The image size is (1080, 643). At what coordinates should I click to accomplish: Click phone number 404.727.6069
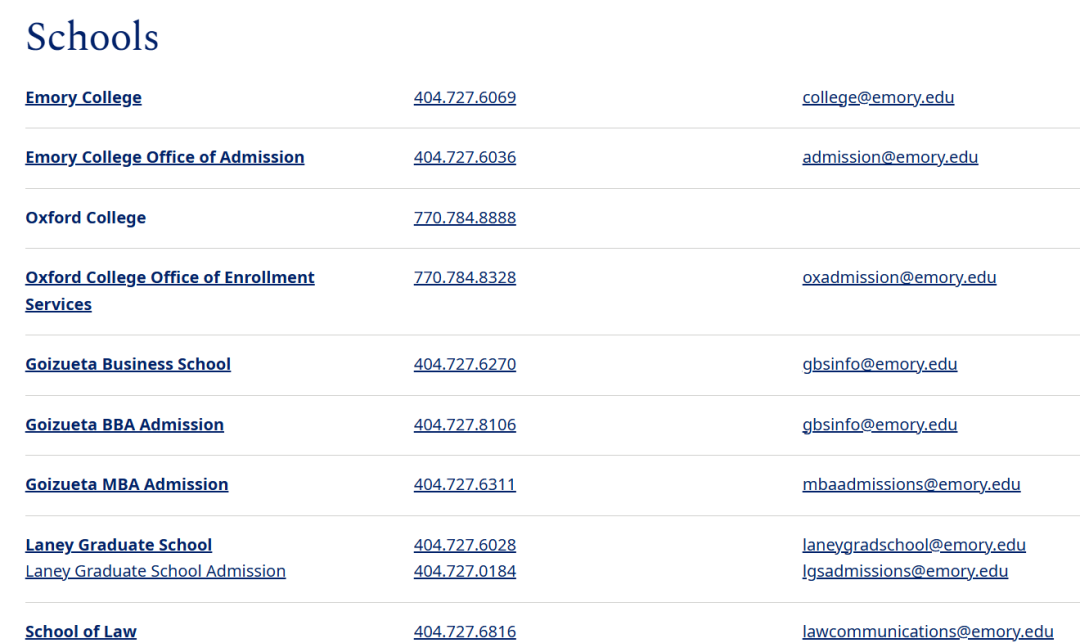coord(464,97)
